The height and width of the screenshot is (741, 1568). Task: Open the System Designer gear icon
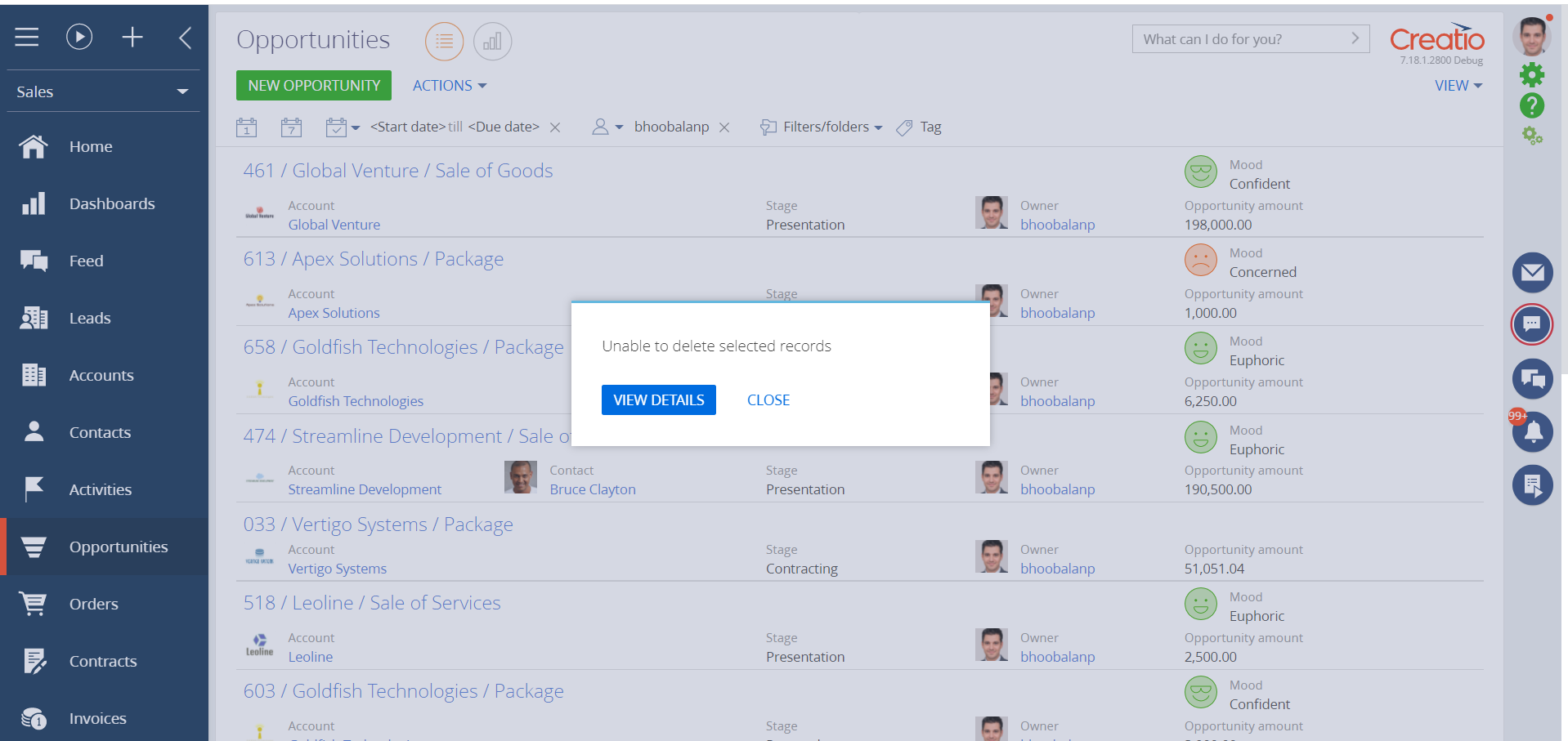click(x=1532, y=74)
